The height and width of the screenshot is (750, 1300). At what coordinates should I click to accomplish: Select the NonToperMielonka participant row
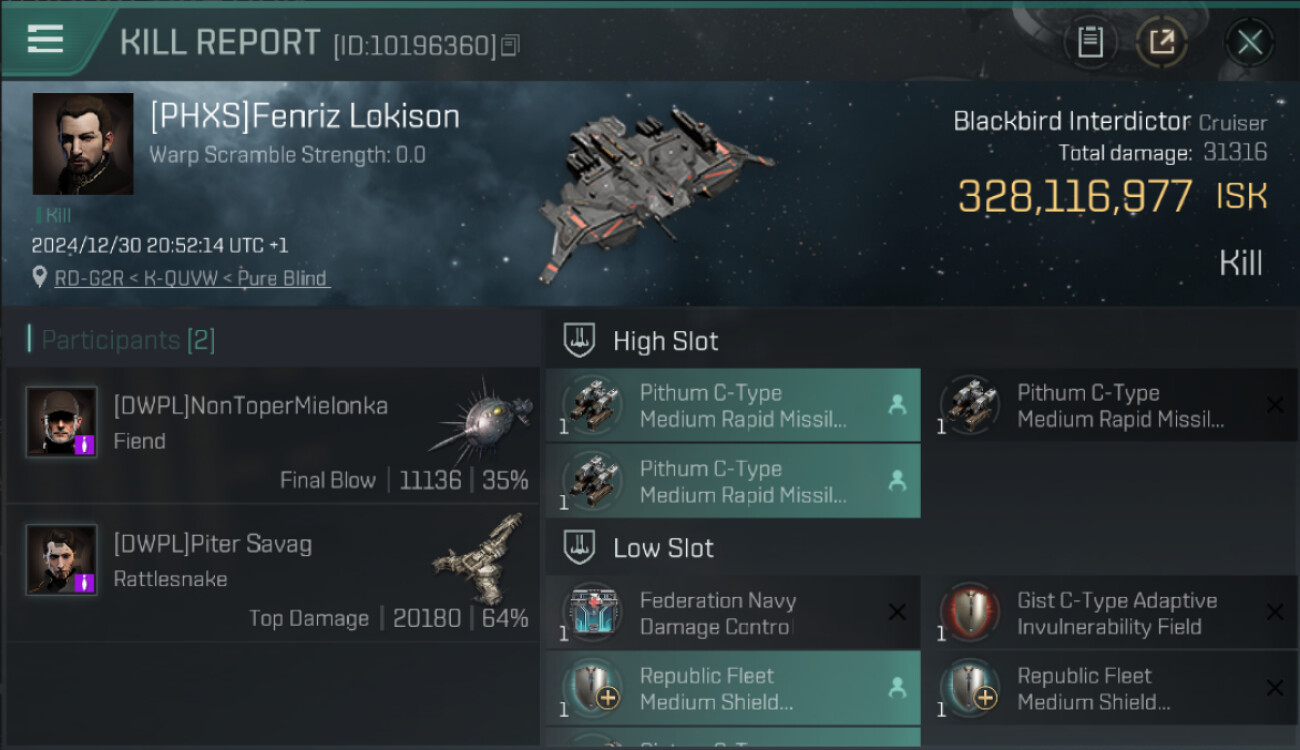pos(272,438)
